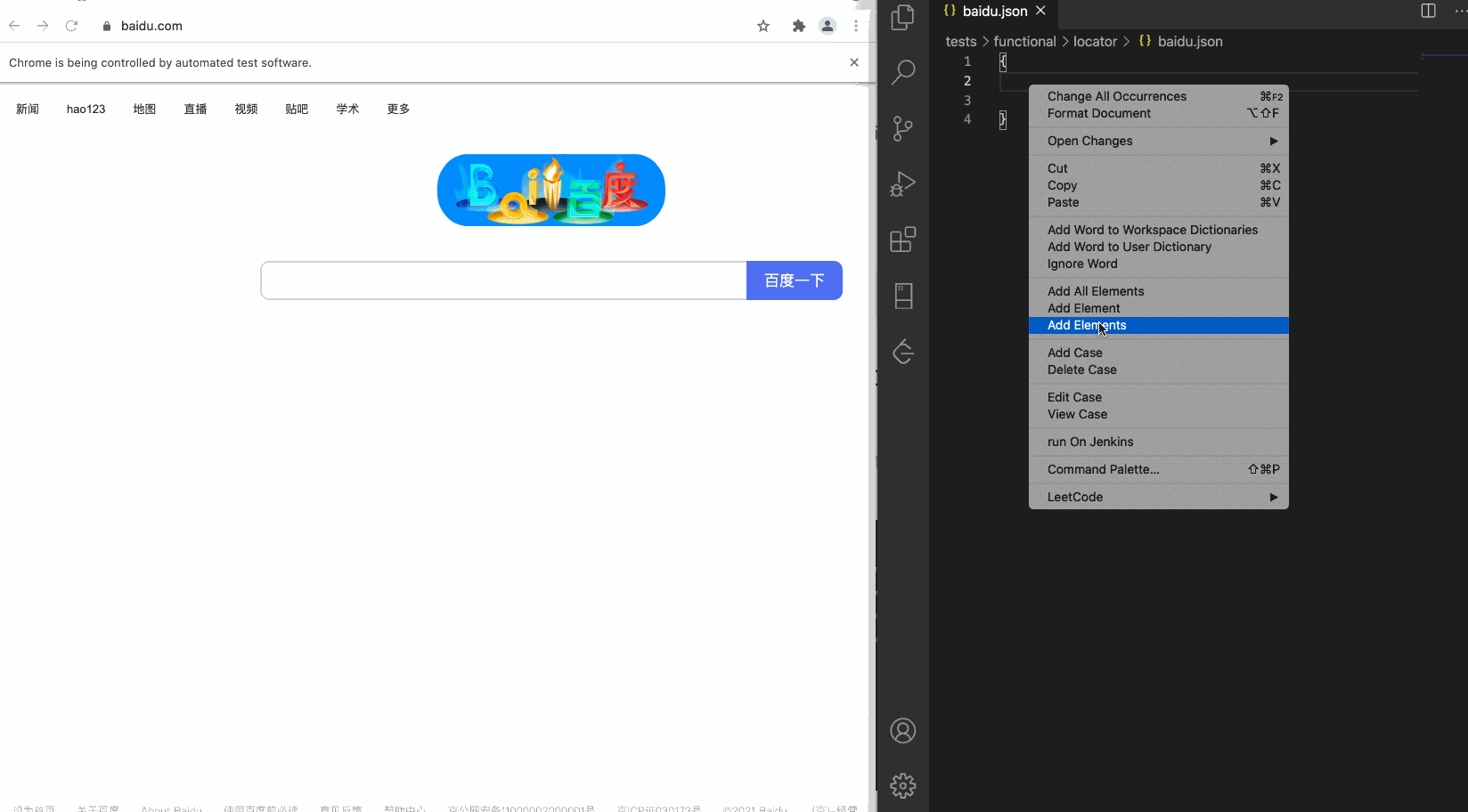
Task: Choose Delete Case in context menu
Action: click(x=1159, y=369)
